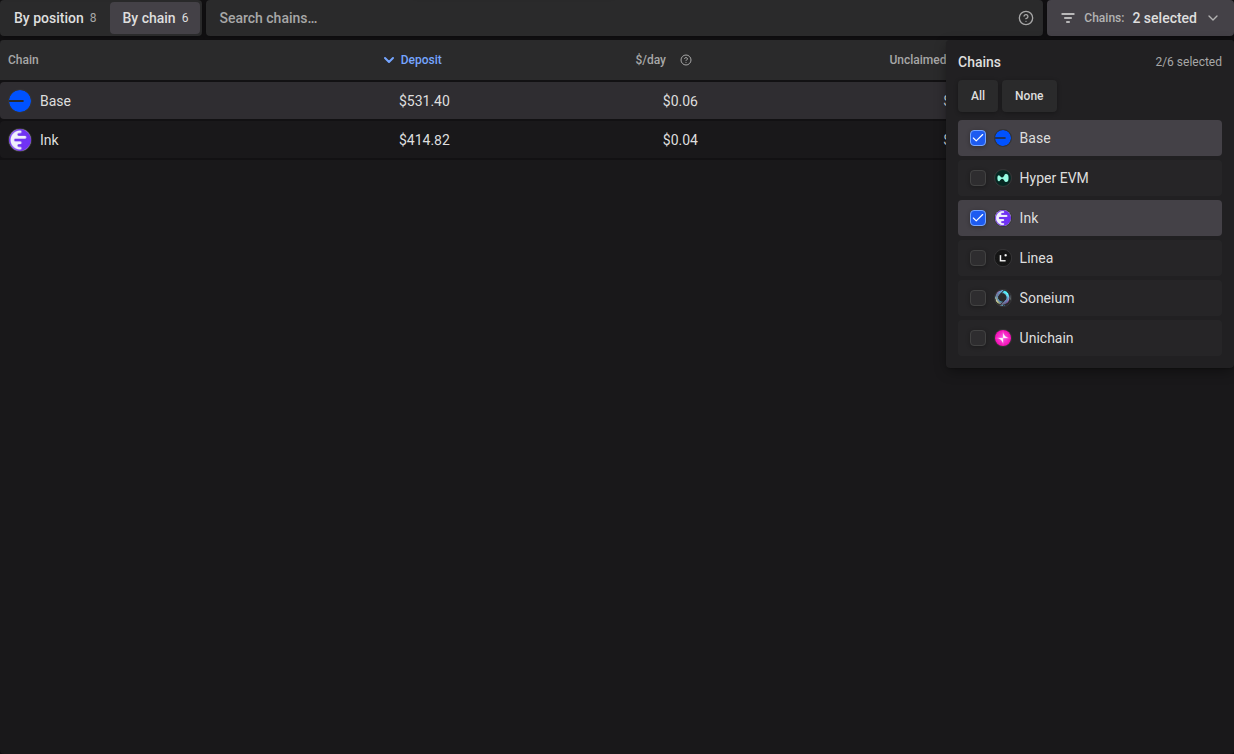Click the 2/6 selected counter text

coord(1188,62)
